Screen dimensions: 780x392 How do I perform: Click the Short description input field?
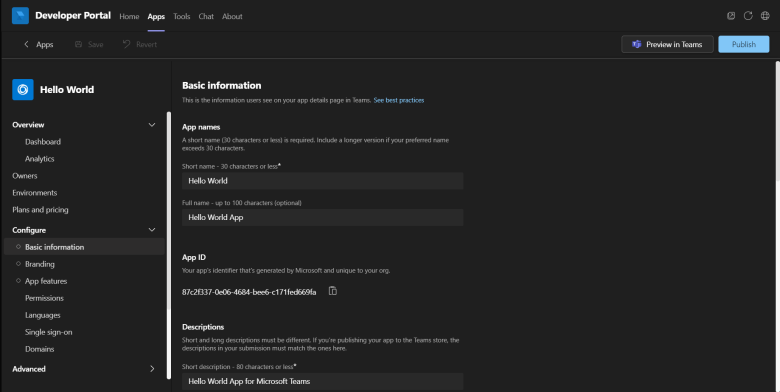322,381
